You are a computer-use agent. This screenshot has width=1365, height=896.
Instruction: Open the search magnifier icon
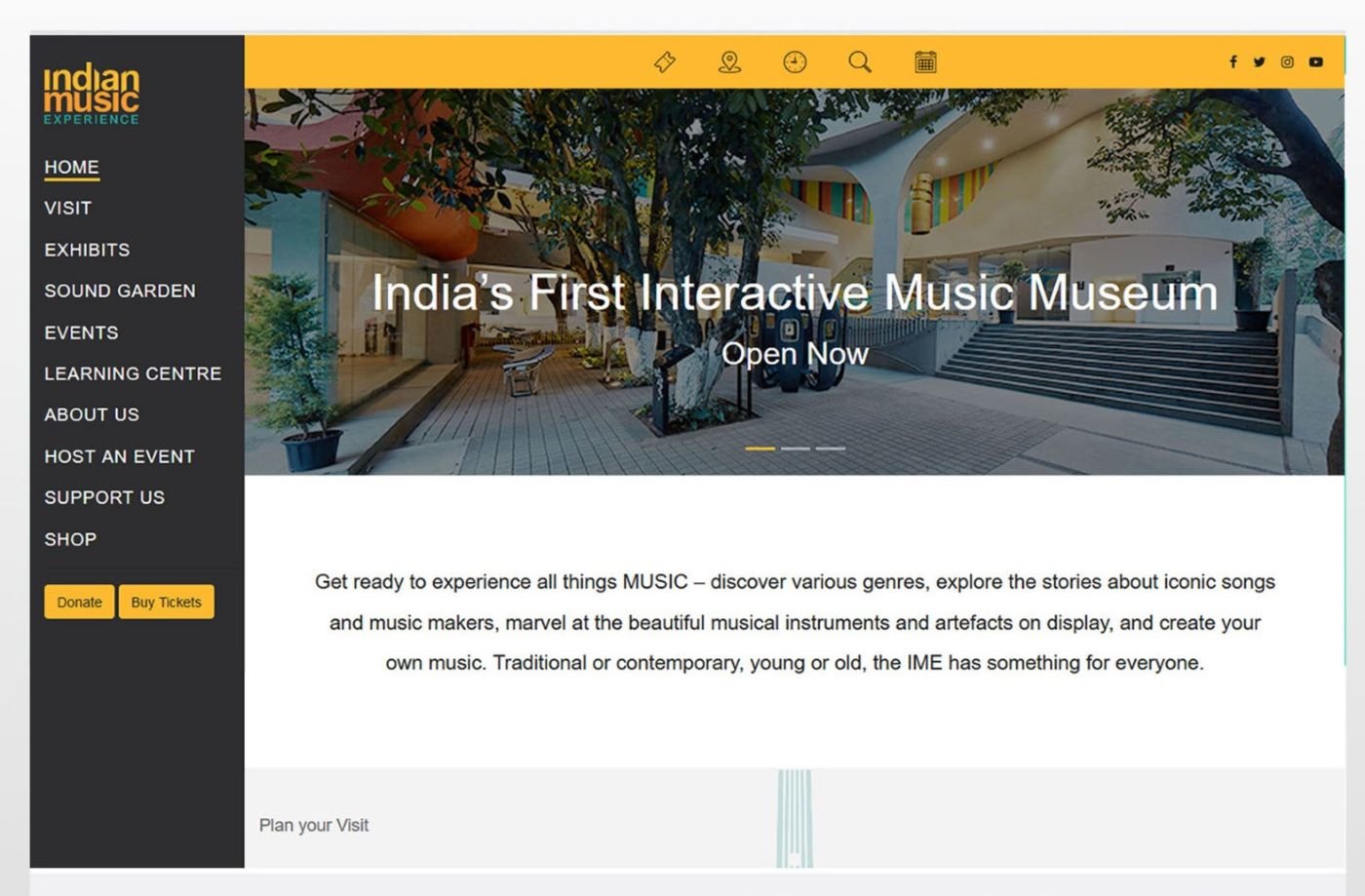click(x=860, y=62)
